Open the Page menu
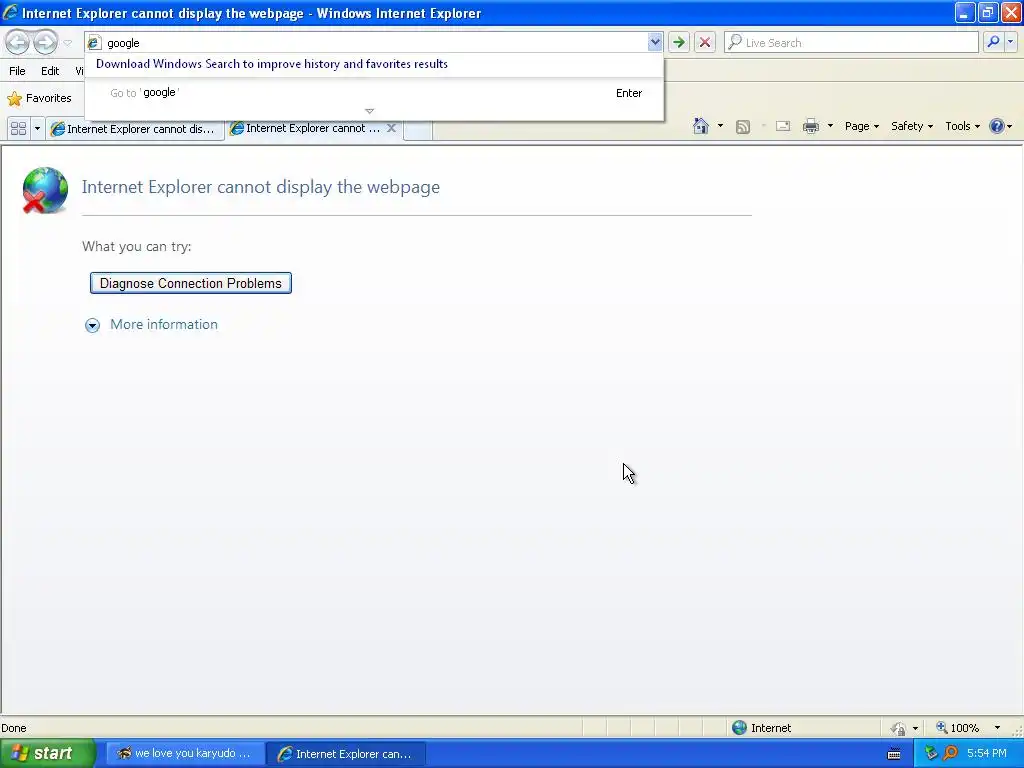The image size is (1024, 768). (x=861, y=126)
